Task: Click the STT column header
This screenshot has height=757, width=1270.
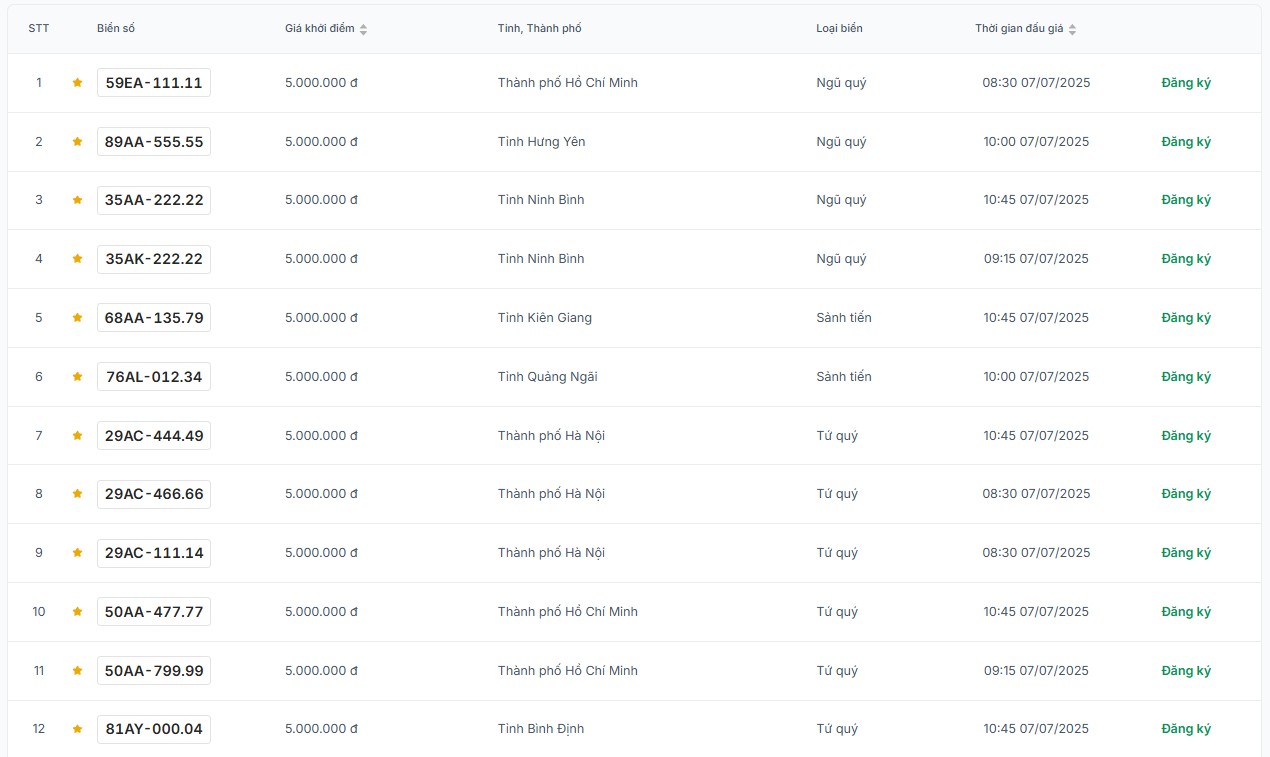Action: pos(39,29)
